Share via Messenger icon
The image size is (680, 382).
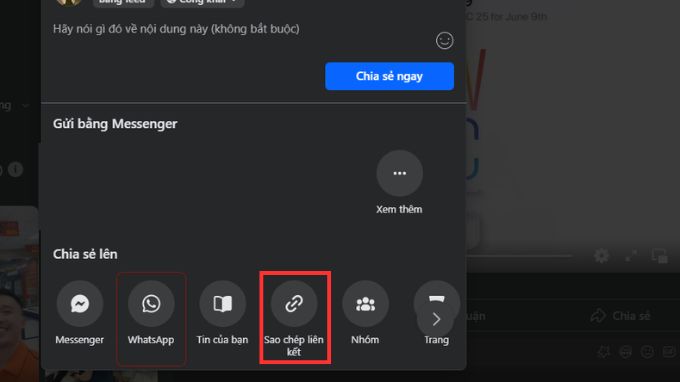[80, 304]
